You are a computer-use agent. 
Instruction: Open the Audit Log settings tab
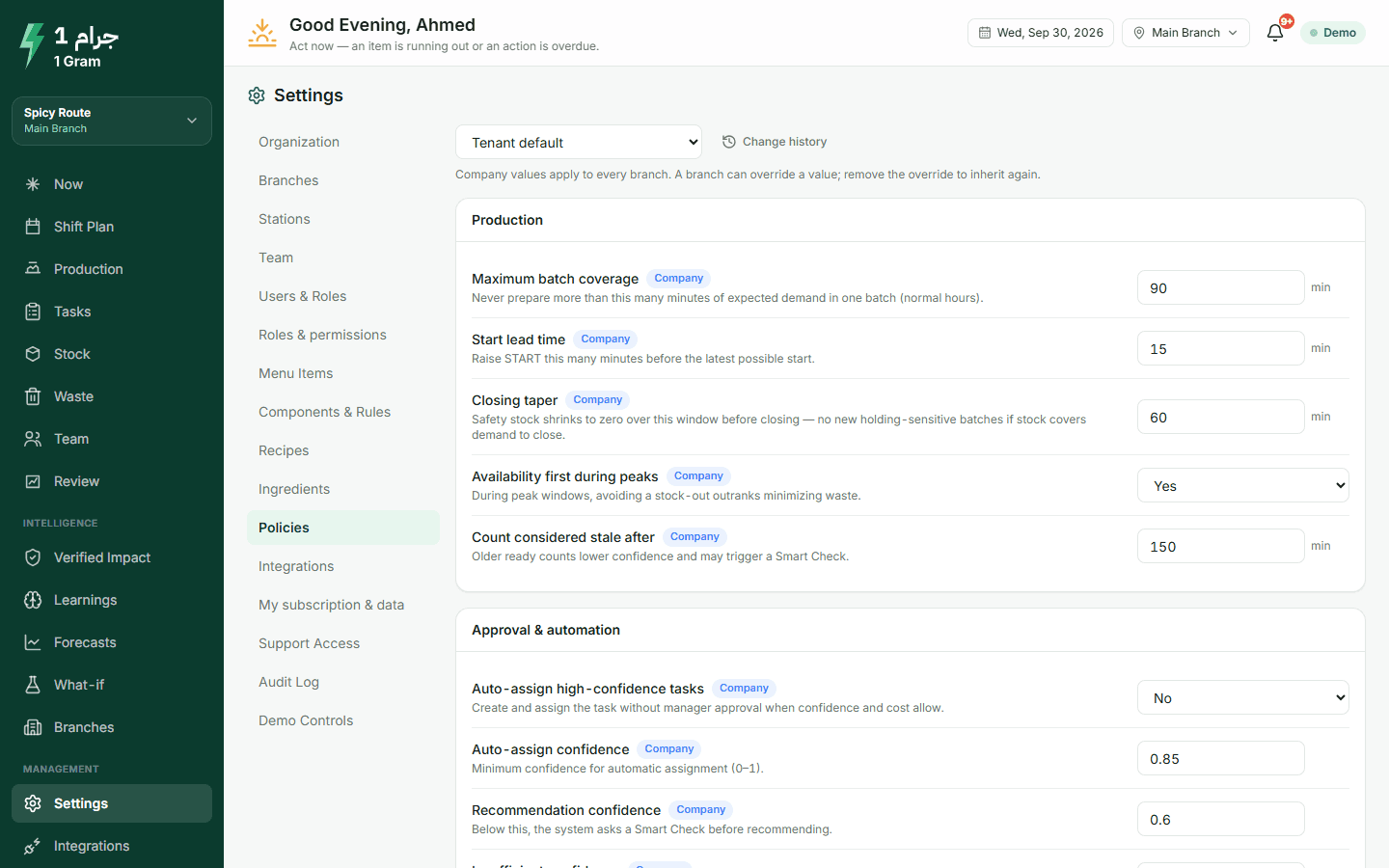(x=343, y=682)
